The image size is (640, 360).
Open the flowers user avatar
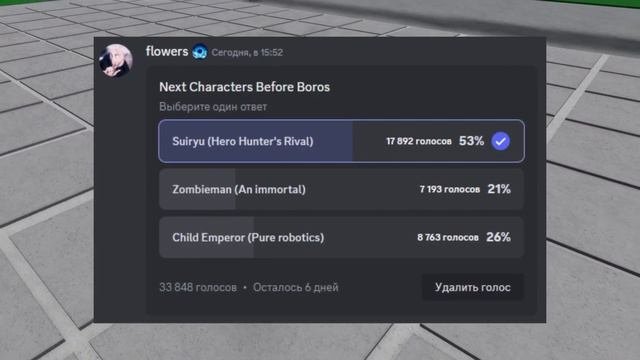(116, 60)
